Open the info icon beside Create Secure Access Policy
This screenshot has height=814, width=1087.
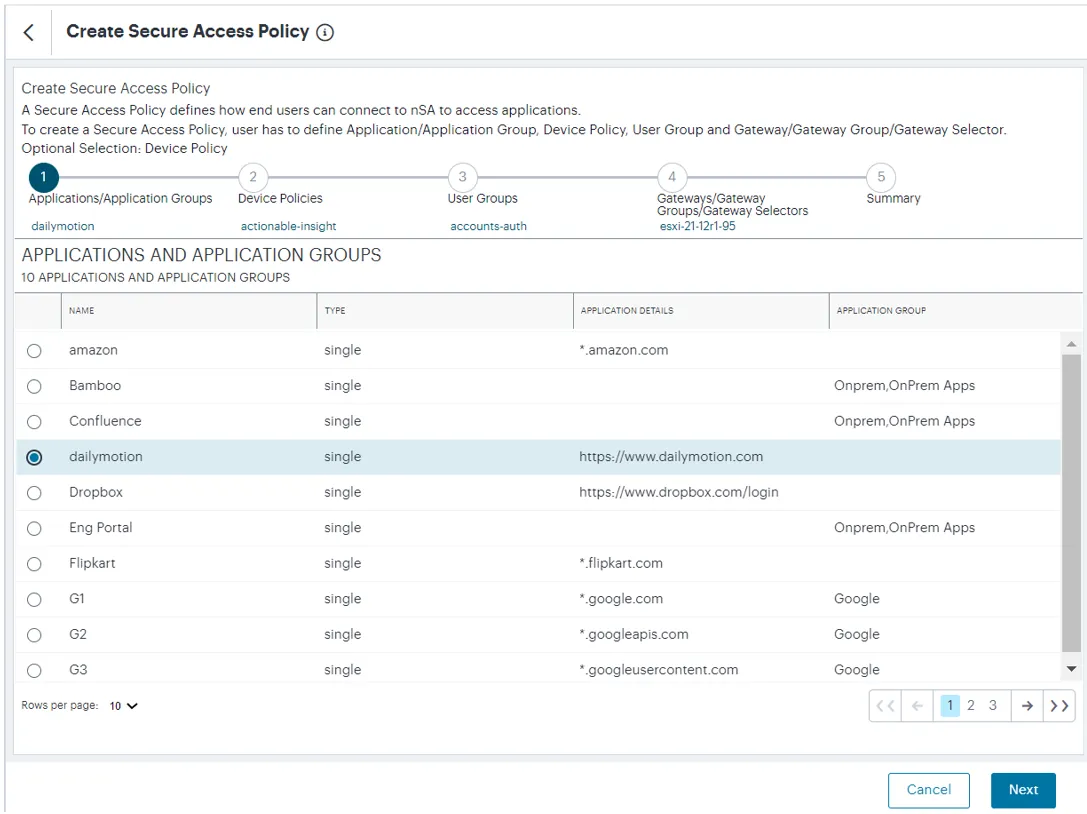pos(325,33)
